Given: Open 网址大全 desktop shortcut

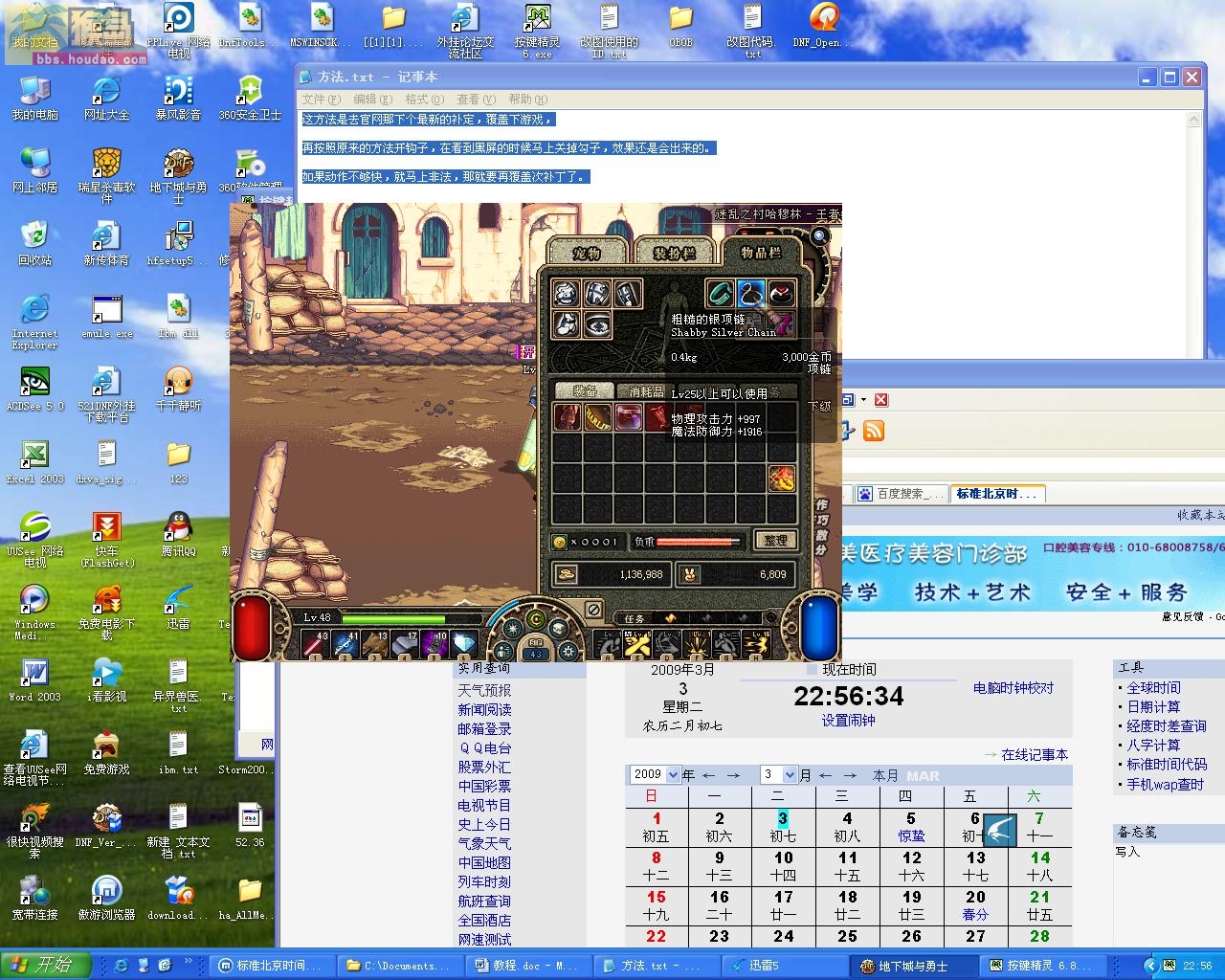Looking at the screenshot, I should click(x=106, y=98).
